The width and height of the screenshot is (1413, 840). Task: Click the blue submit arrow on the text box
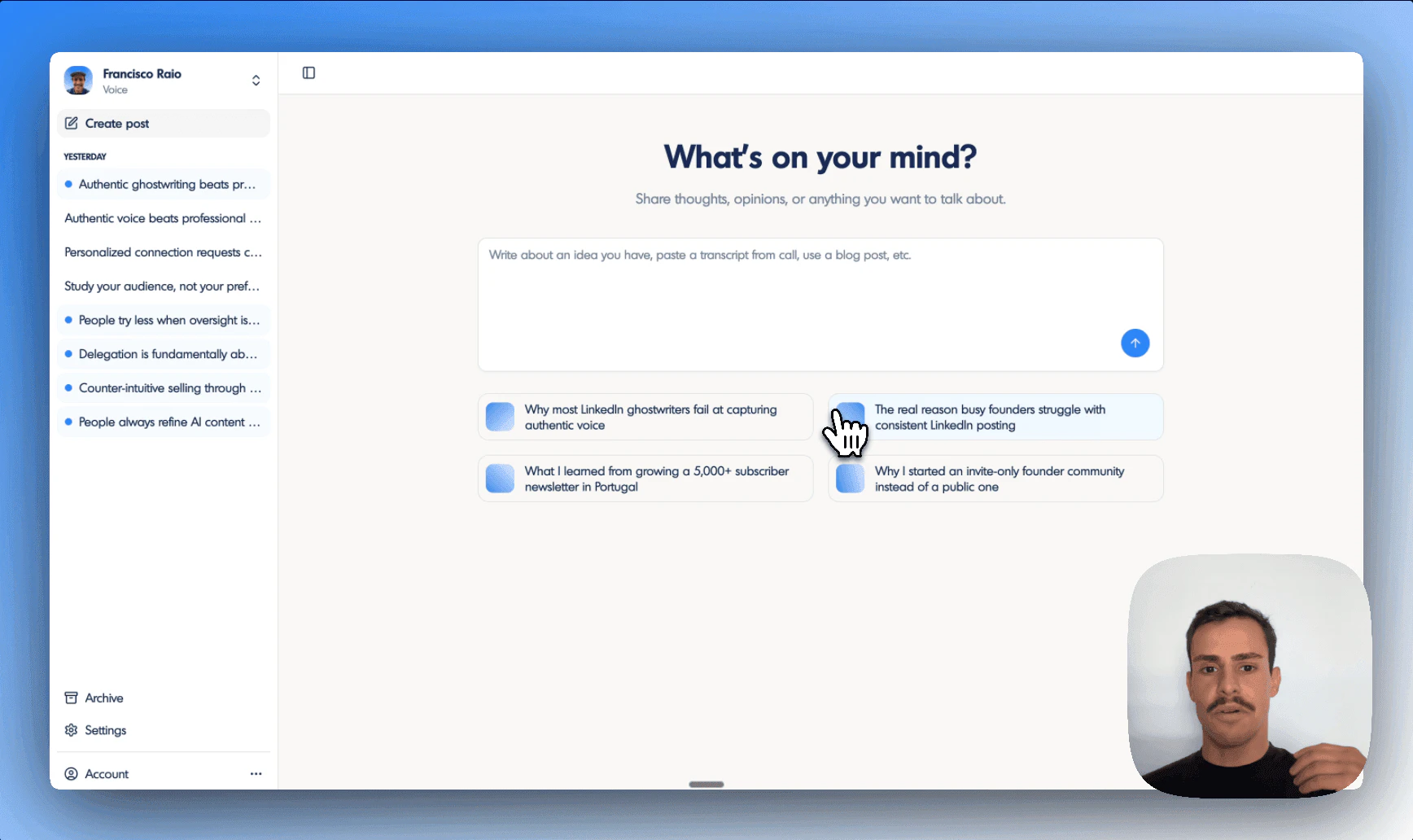(x=1135, y=343)
